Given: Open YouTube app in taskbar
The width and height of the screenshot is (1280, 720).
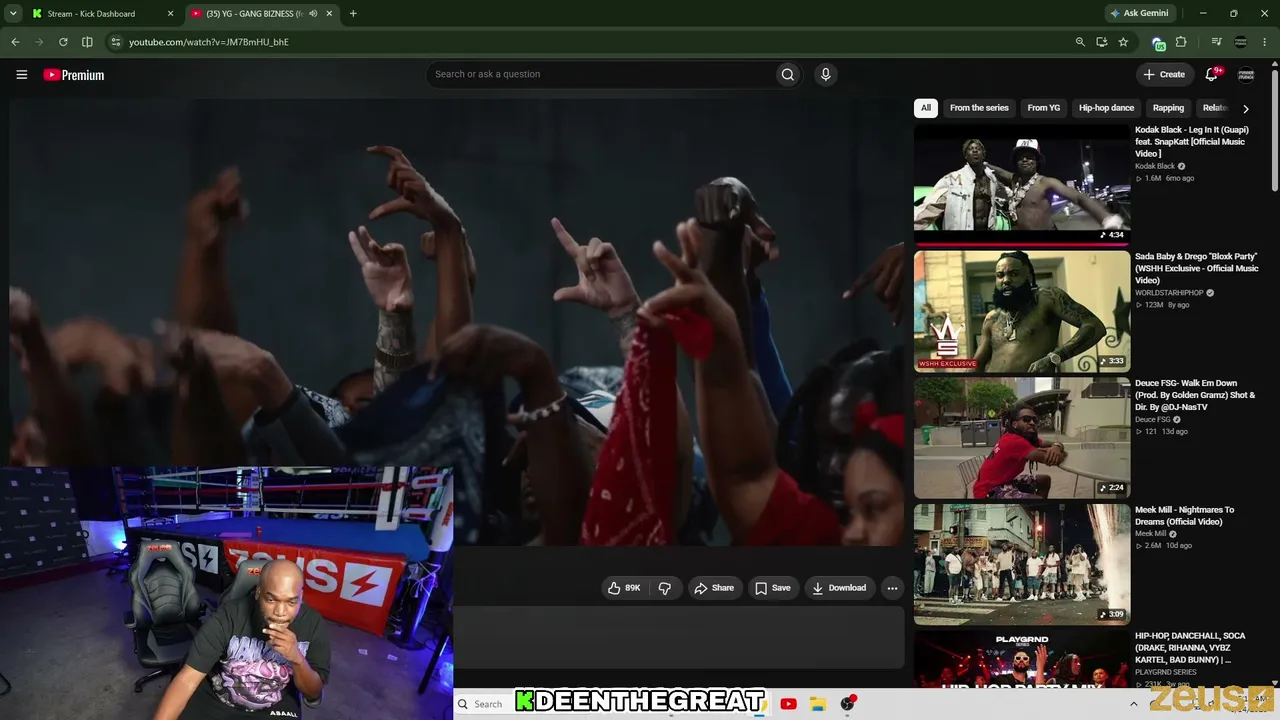Looking at the screenshot, I should [x=788, y=704].
